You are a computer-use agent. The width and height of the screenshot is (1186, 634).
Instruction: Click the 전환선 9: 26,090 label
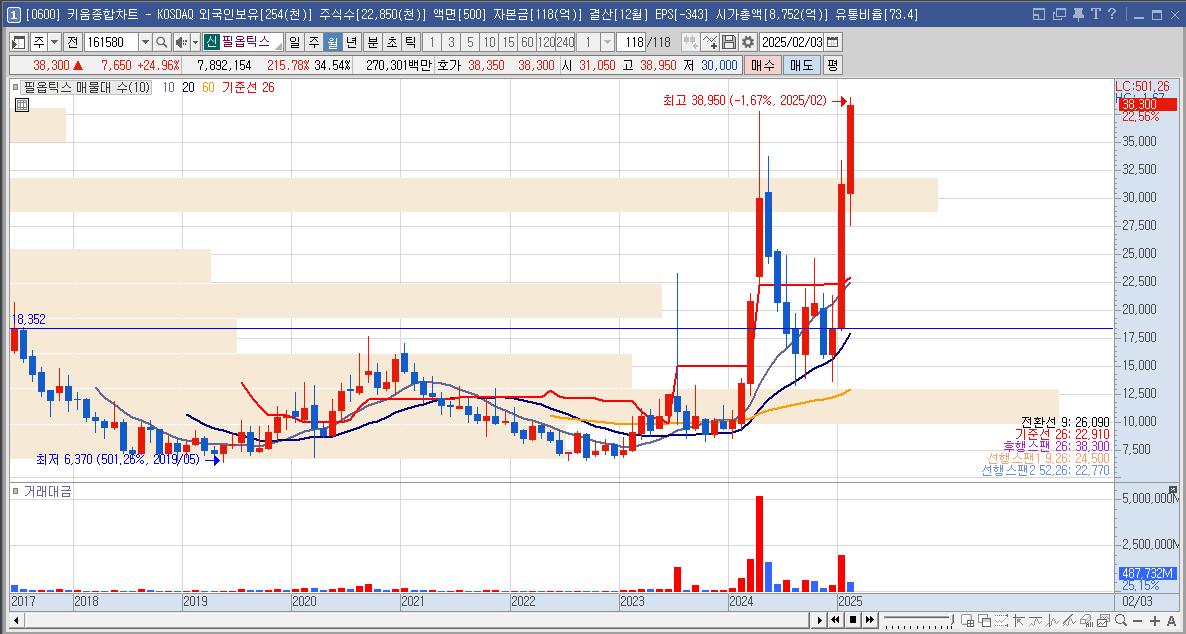[1065, 421]
